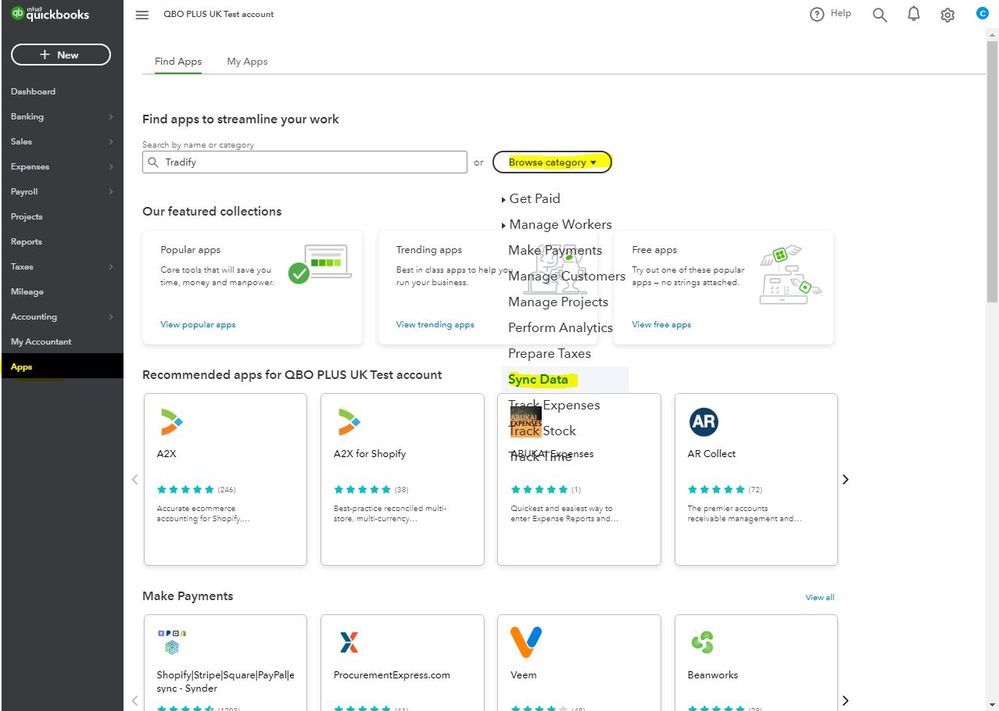Image resolution: width=999 pixels, height=711 pixels.
Task: Open the search magnifier in the header
Action: click(x=879, y=15)
